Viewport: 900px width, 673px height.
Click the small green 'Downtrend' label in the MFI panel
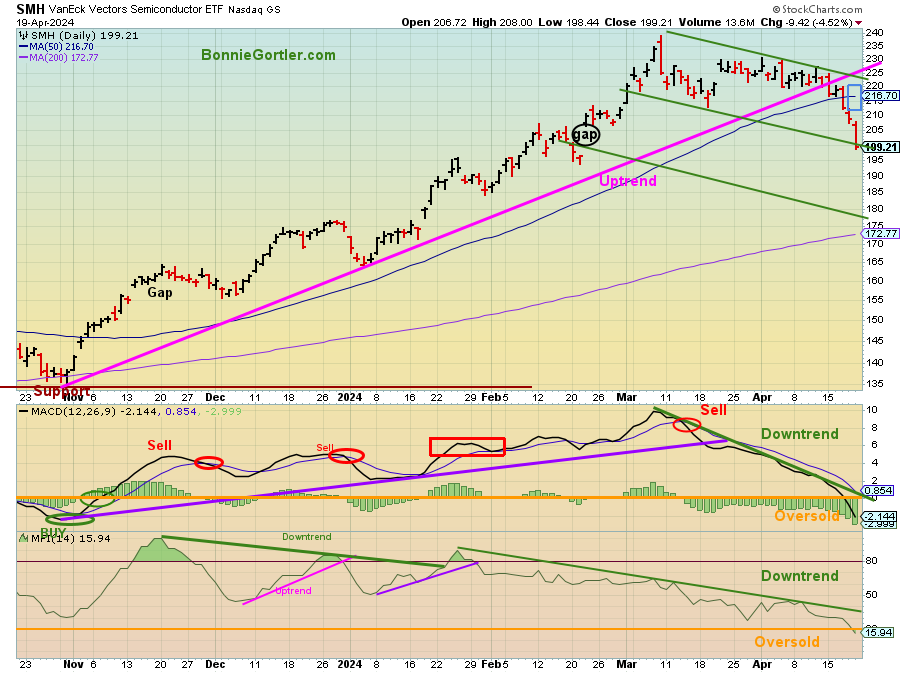point(307,537)
